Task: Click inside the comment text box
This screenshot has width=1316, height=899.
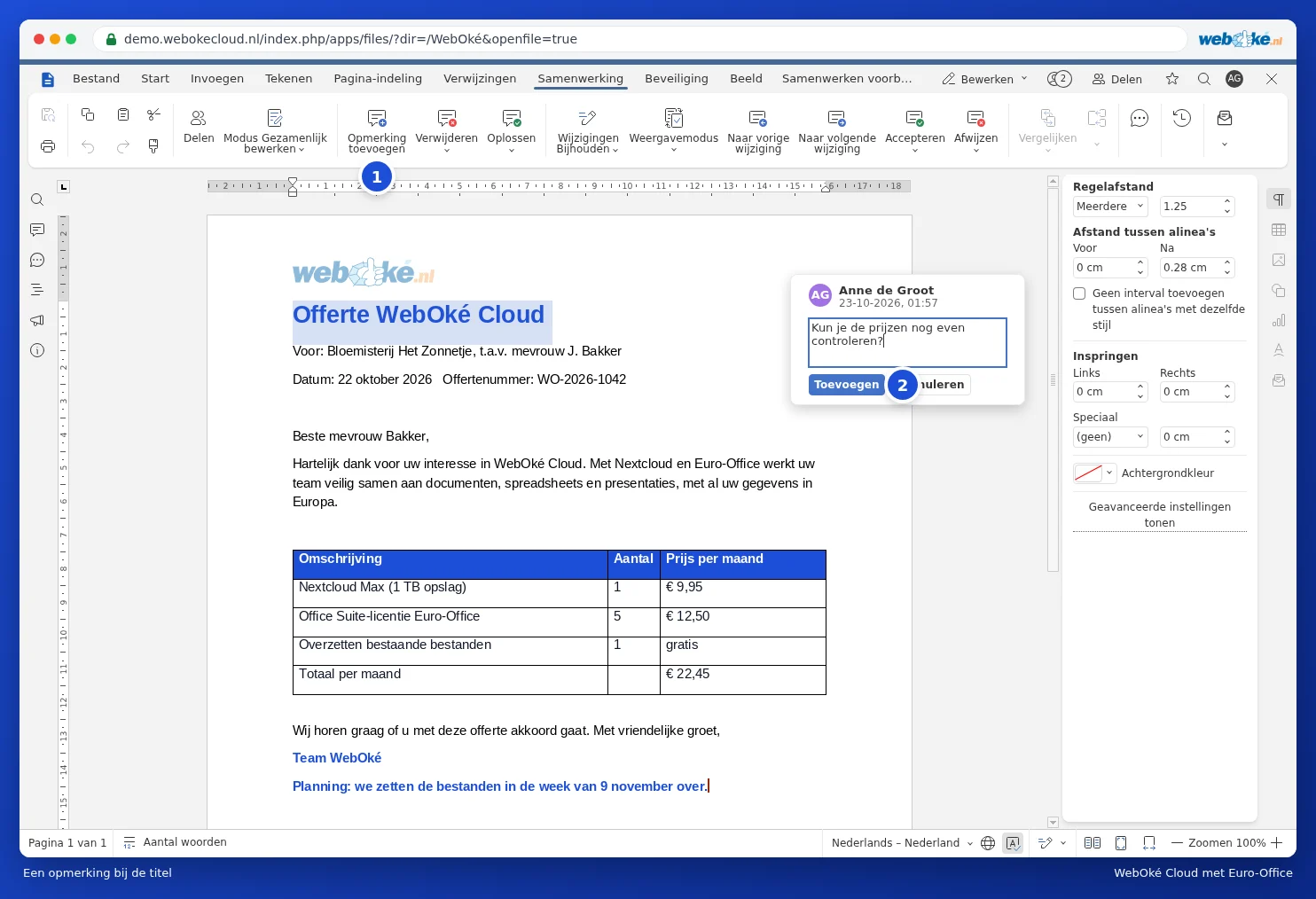Action: click(907, 342)
